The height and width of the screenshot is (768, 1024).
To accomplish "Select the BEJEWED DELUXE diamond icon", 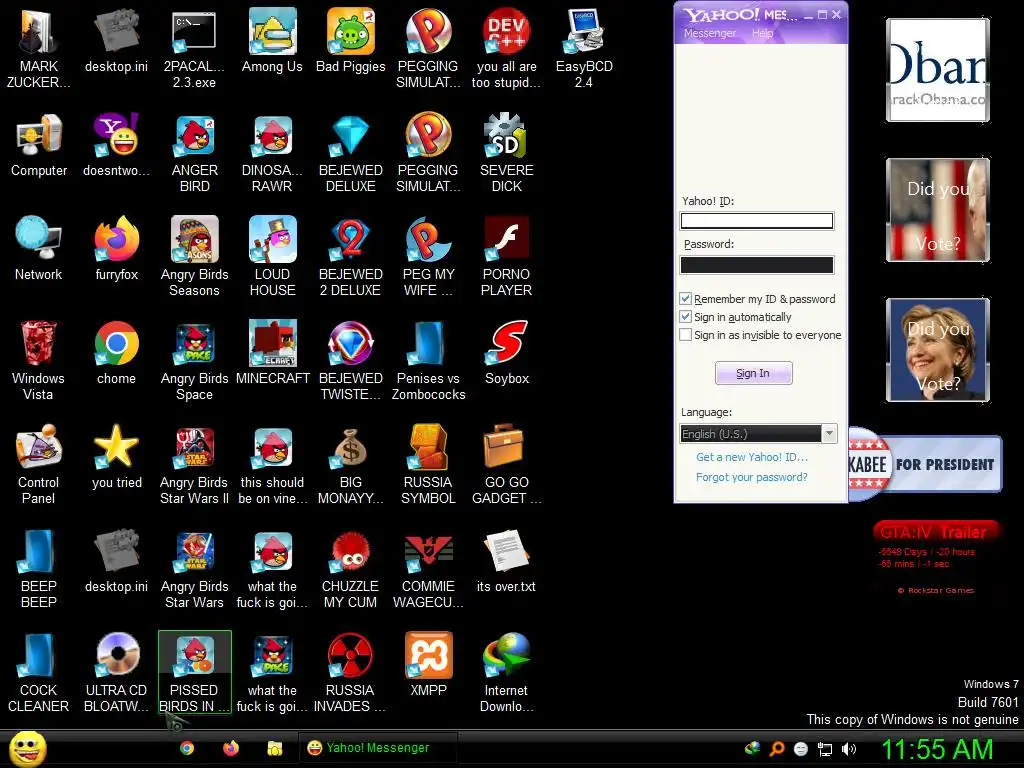I will click(x=351, y=152).
